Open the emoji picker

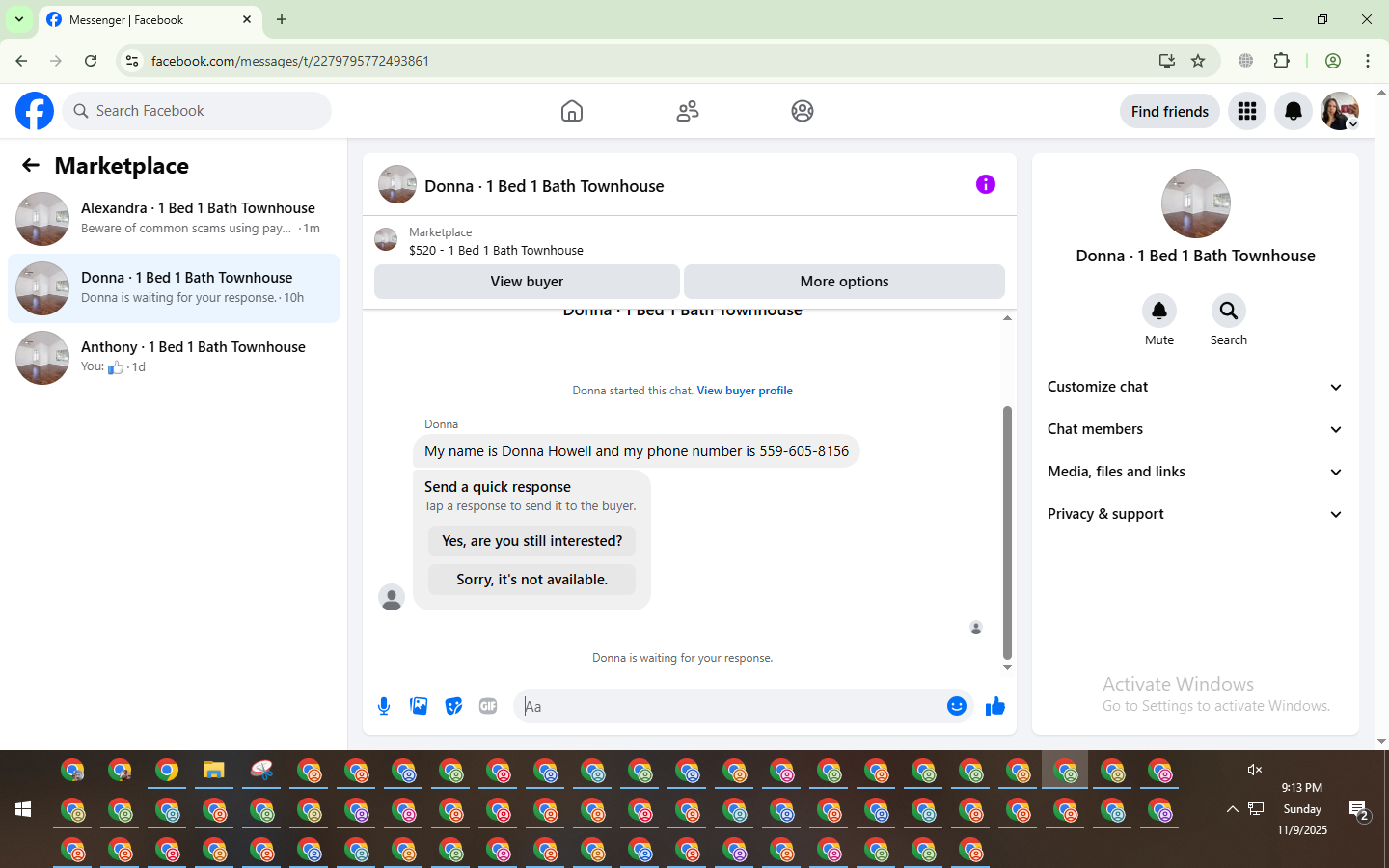pyautogui.click(x=957, y=706)
